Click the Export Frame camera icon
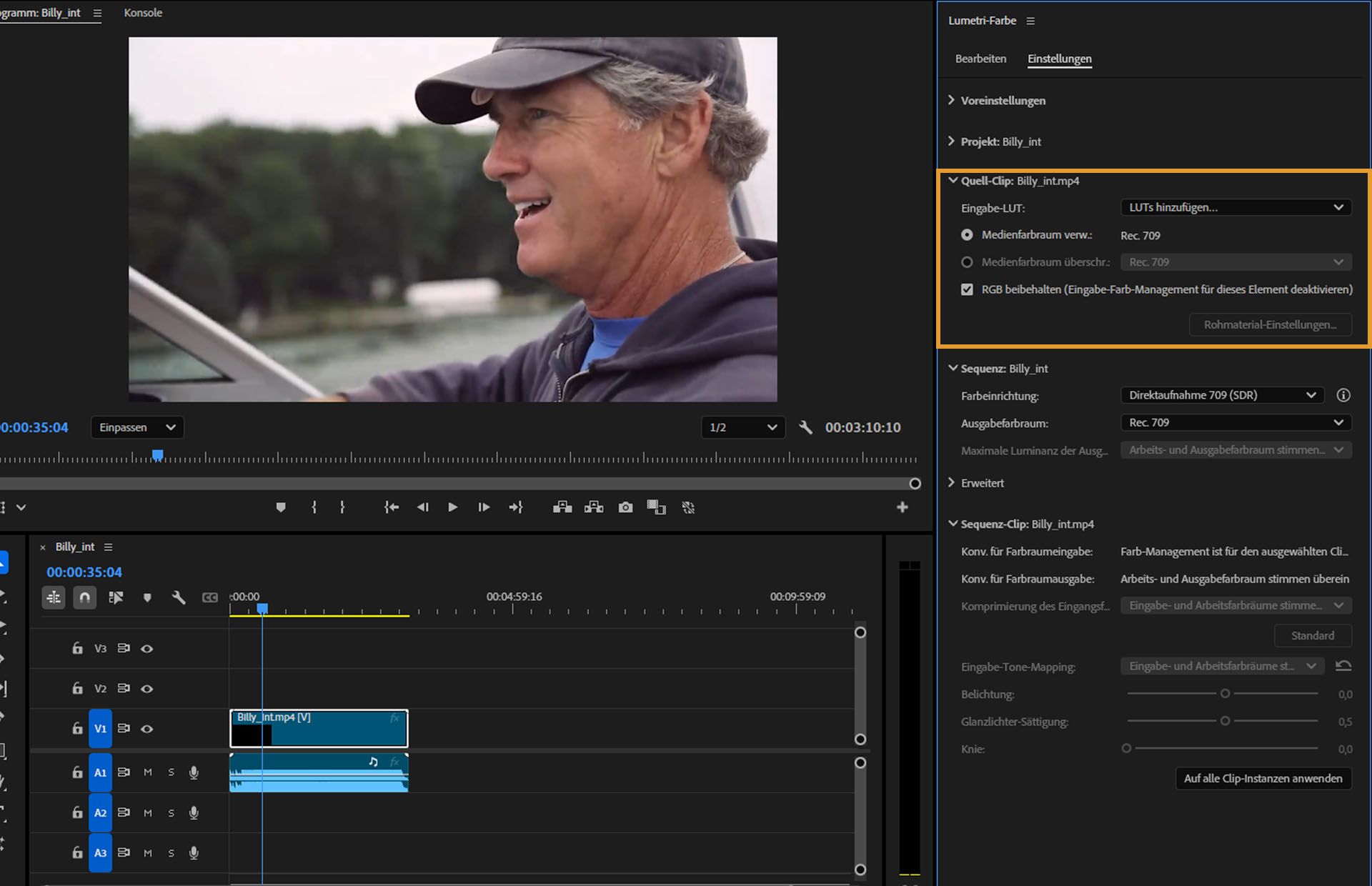The width and height of the screenshot is (1372, 886). point(625,507)
